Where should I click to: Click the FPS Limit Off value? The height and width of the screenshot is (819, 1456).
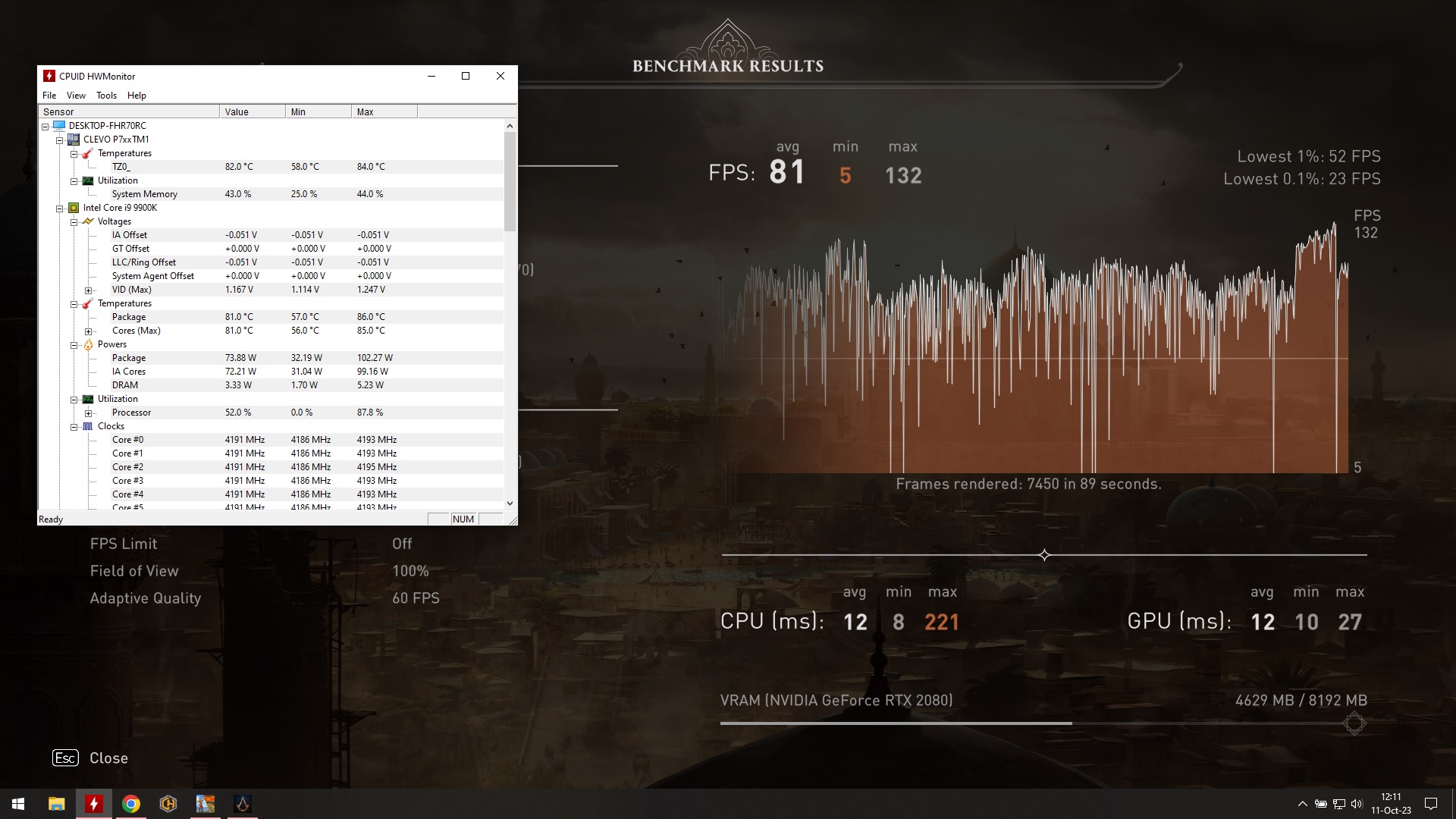coord(402,544)
